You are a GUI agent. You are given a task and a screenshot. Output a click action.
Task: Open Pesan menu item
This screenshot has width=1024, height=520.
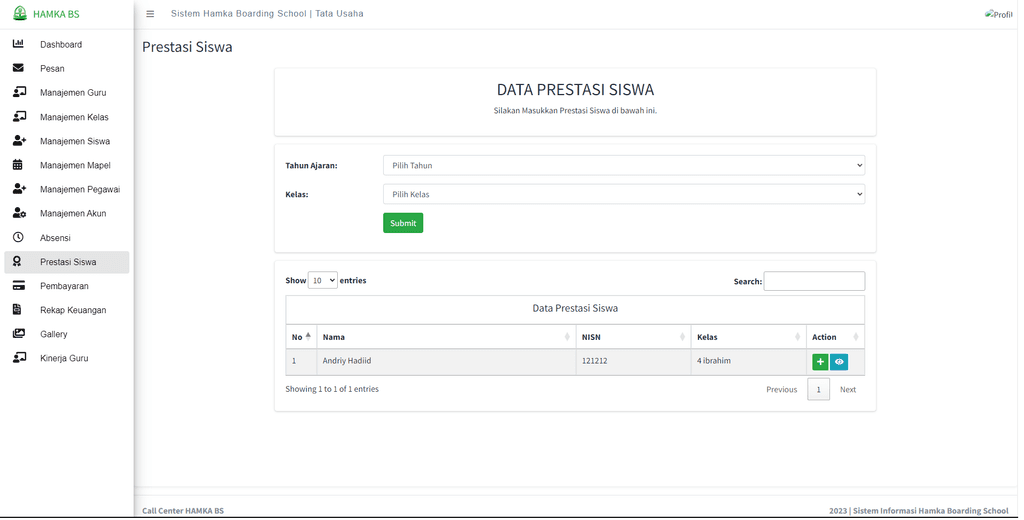(67, 69)
